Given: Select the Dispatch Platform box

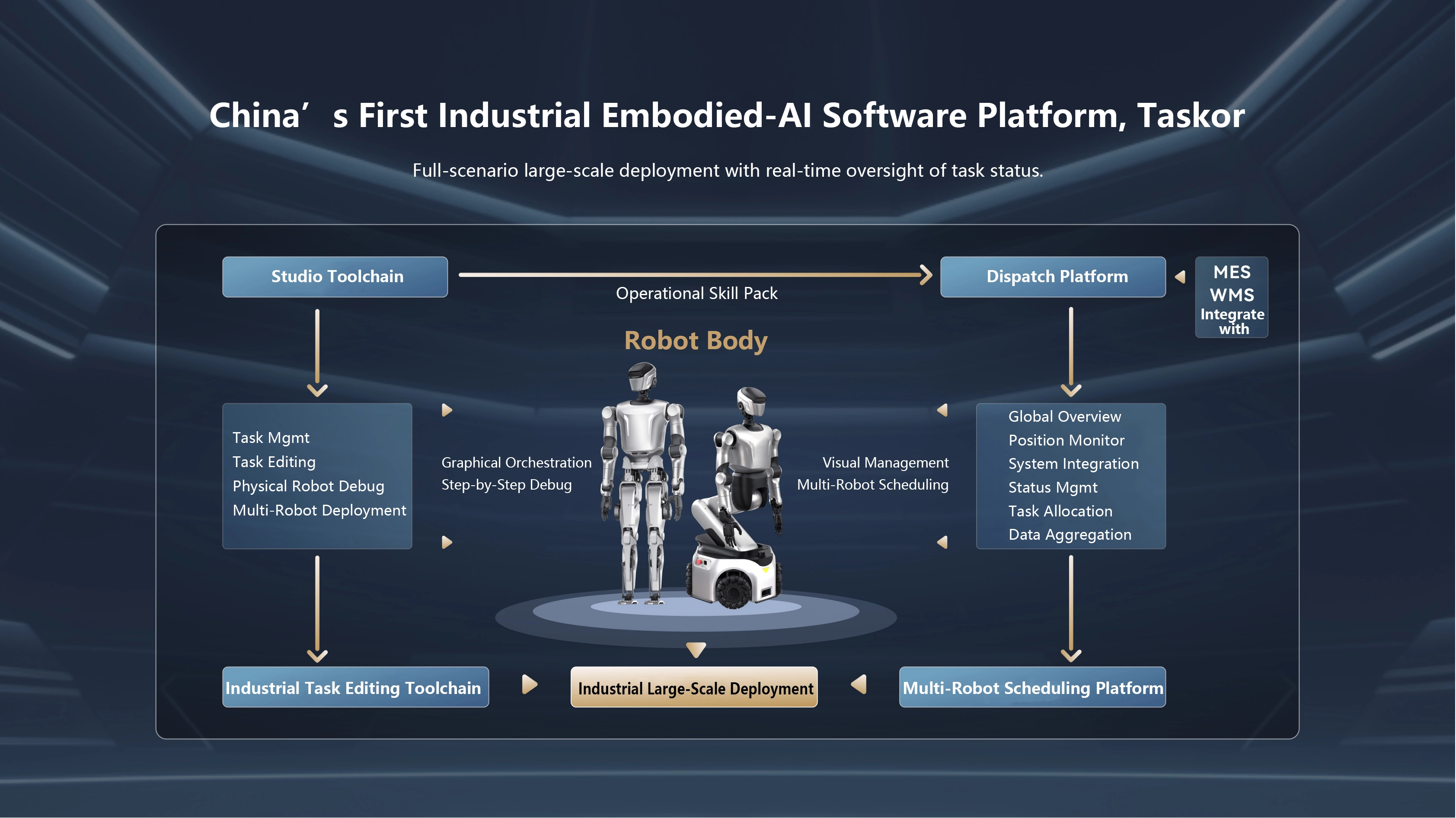Looking at the screenshot, I should 1053,277.
